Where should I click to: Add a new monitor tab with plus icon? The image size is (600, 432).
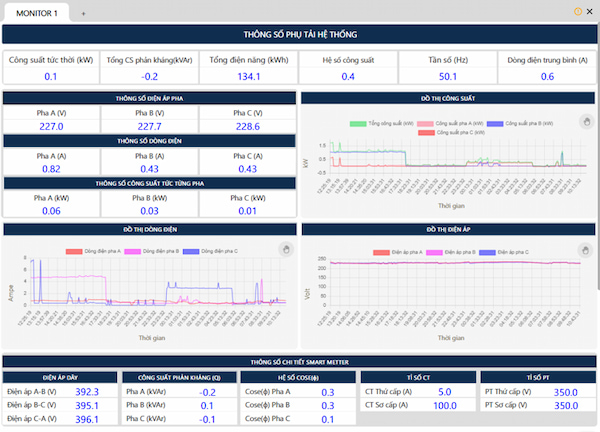point(83,14)
